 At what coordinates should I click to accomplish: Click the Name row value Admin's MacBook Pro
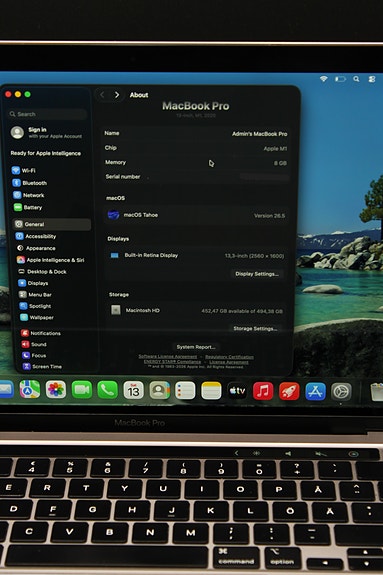pos(259,134)
